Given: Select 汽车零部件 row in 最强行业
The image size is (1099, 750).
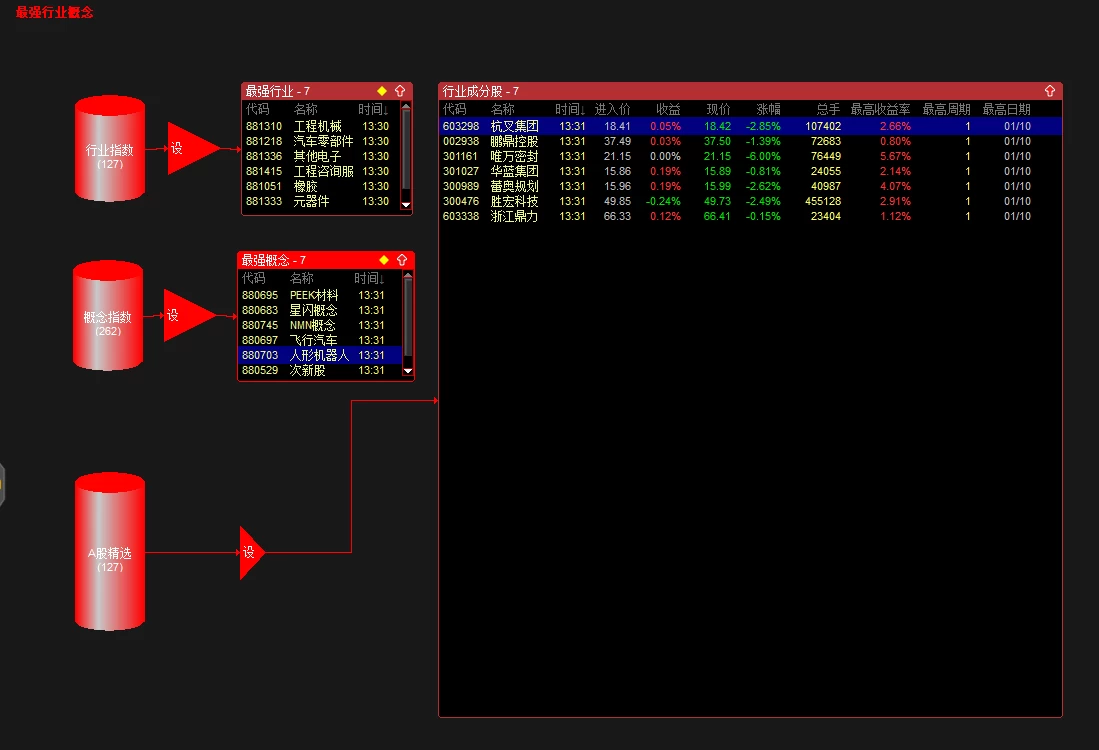Looking at the screenshot, I should click(x=321, y=141).
